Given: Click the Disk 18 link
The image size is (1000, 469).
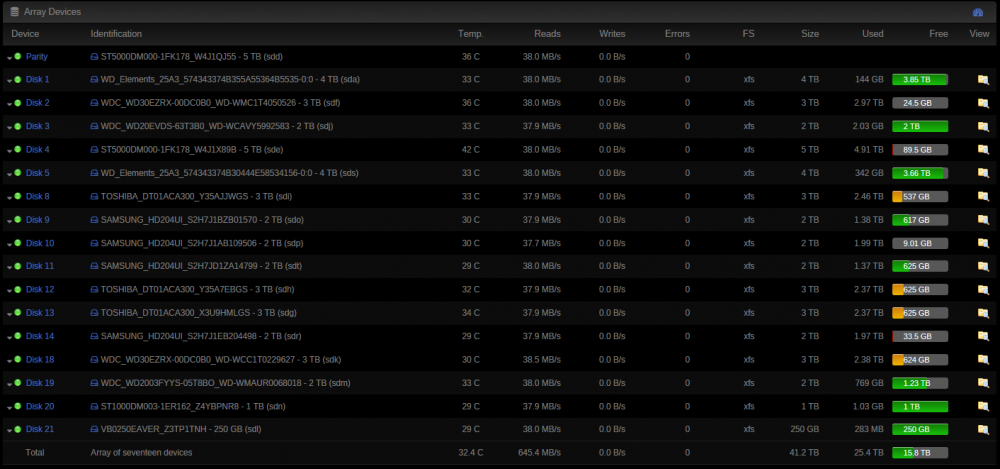Looking at the screenshot, I should click(40, 360).
